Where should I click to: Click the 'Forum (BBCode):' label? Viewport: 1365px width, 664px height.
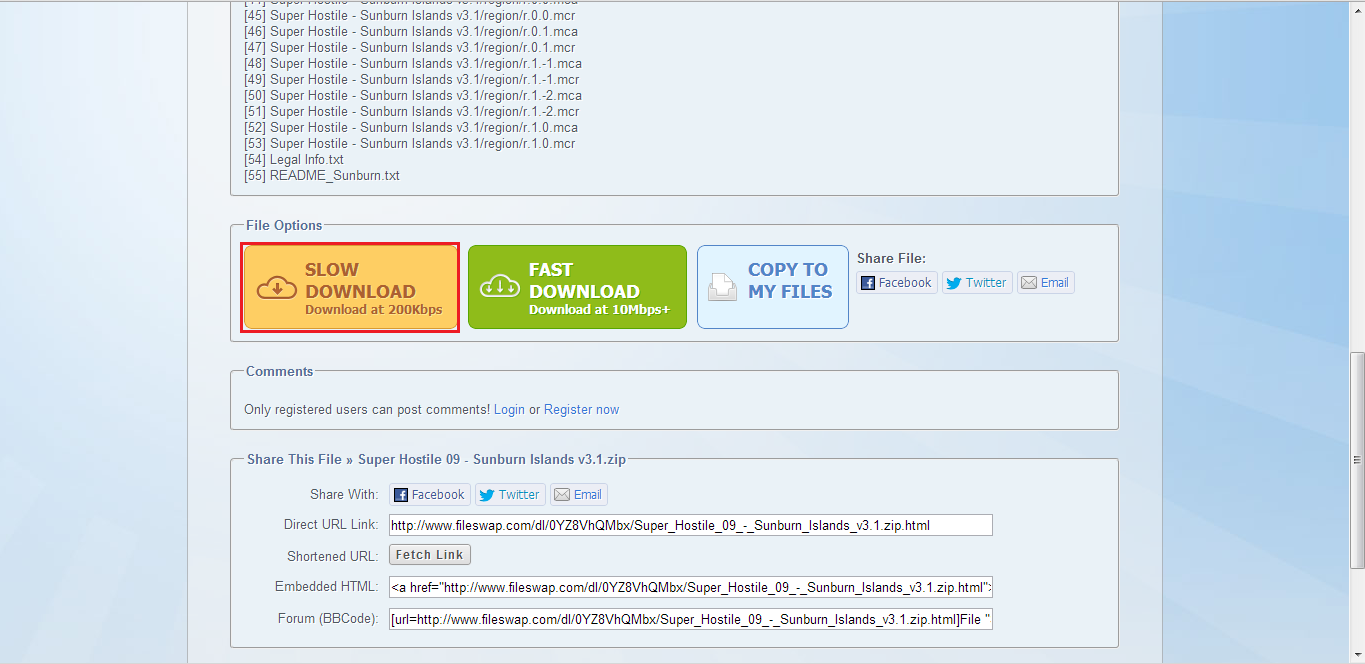(x=328, y=619)
